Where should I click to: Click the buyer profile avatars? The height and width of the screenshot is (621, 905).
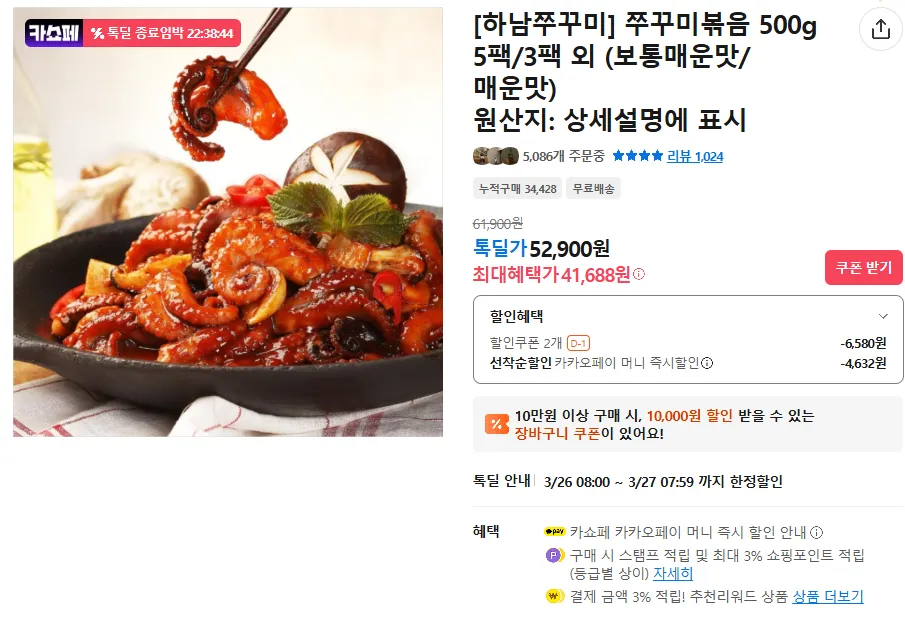[x=496, y=156]
